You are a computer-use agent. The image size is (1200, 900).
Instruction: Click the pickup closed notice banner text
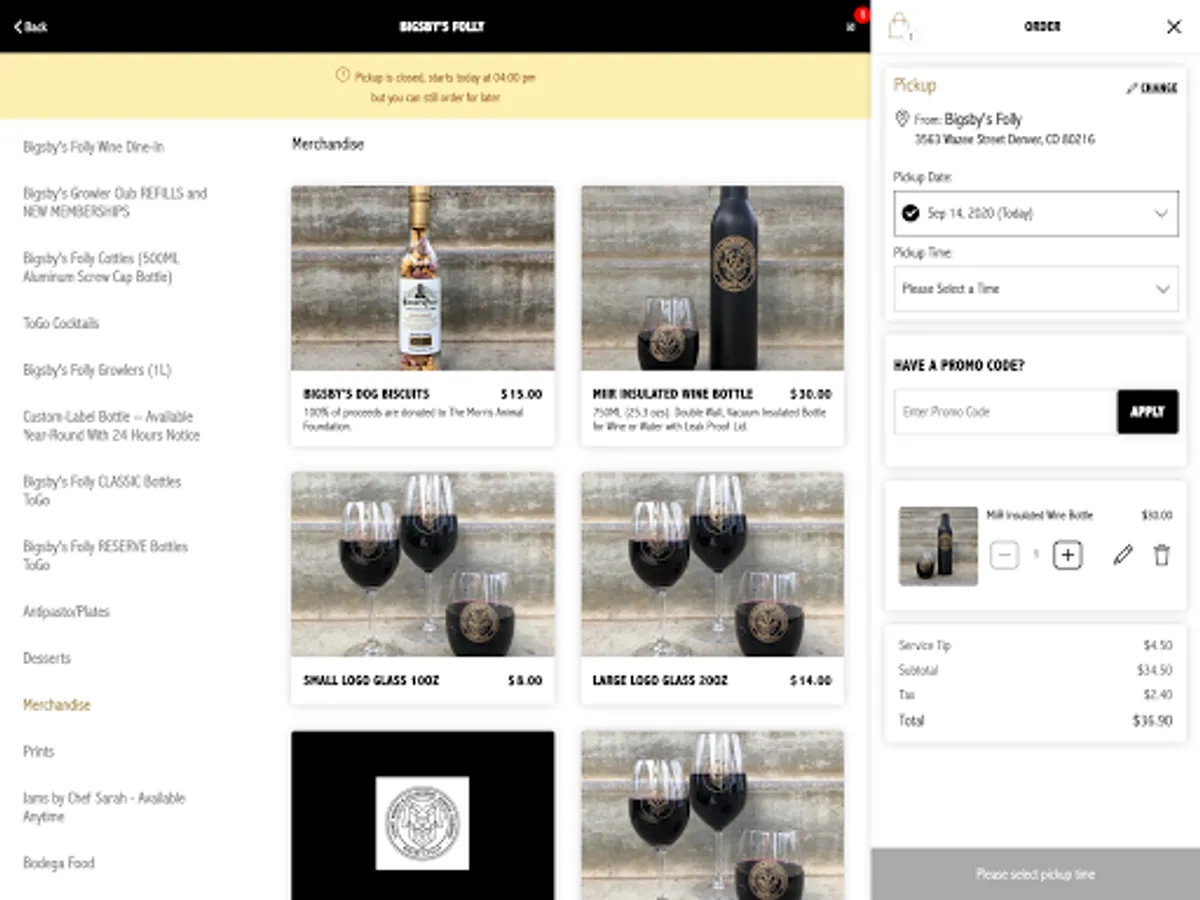click(x=445, y=87)
